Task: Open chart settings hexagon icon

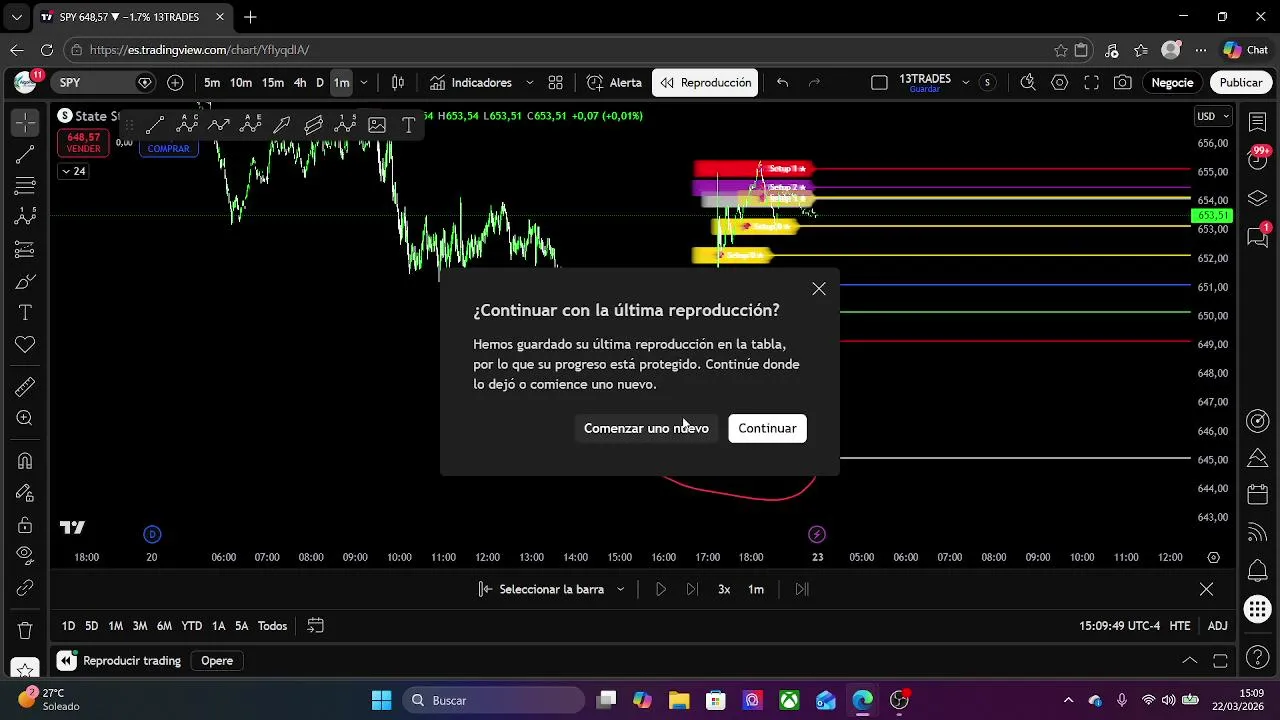Action: [1060, 83]
